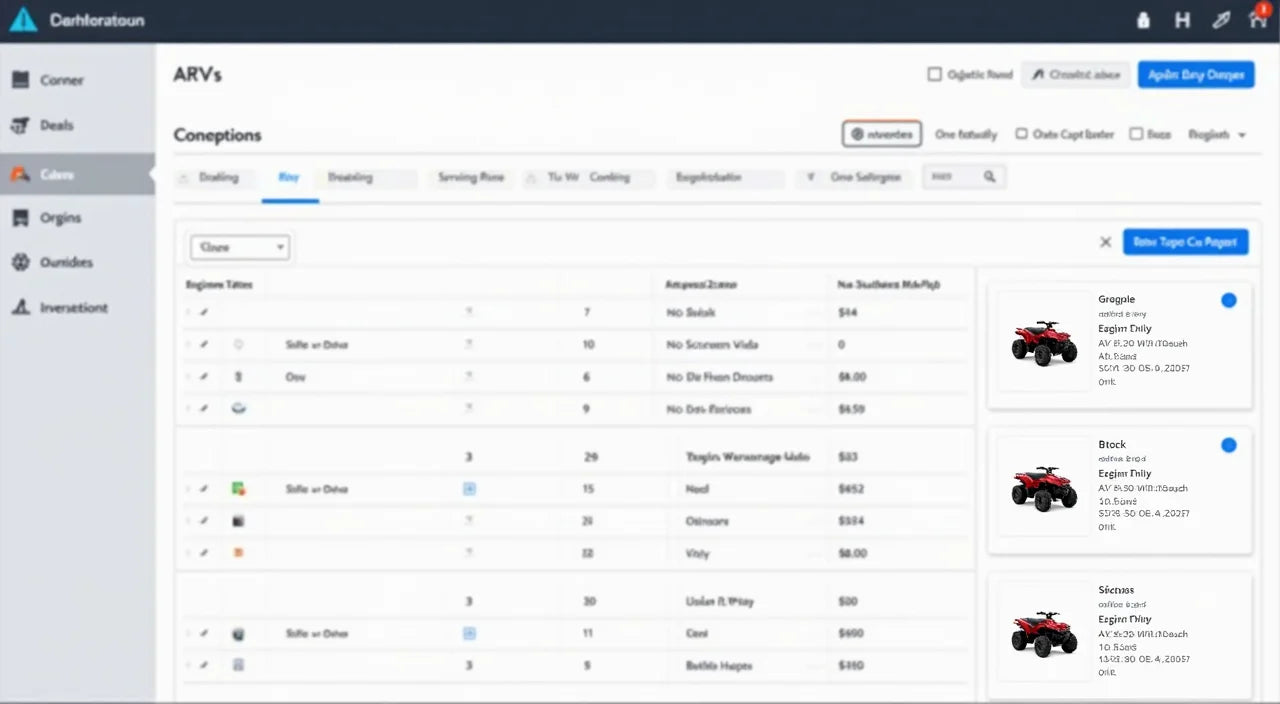Switch to the Breaking tab
Viewport: 1280px width, 704px height.
pyautogui.click(x=350, y=177)
